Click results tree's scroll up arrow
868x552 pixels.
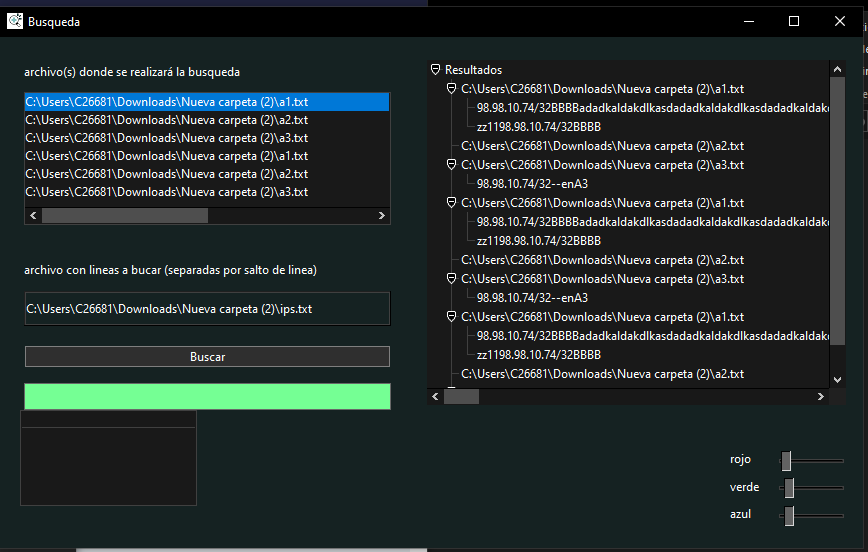837,69
